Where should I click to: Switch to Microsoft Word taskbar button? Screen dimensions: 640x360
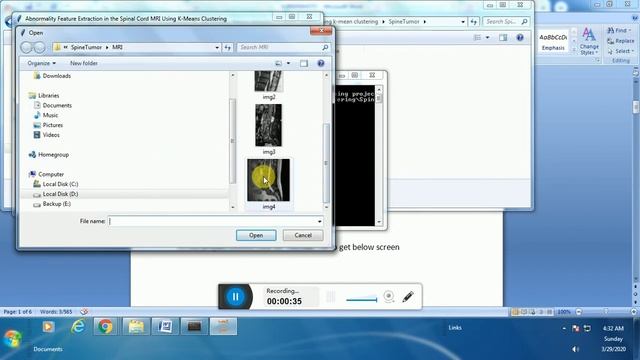click(165, 327)
